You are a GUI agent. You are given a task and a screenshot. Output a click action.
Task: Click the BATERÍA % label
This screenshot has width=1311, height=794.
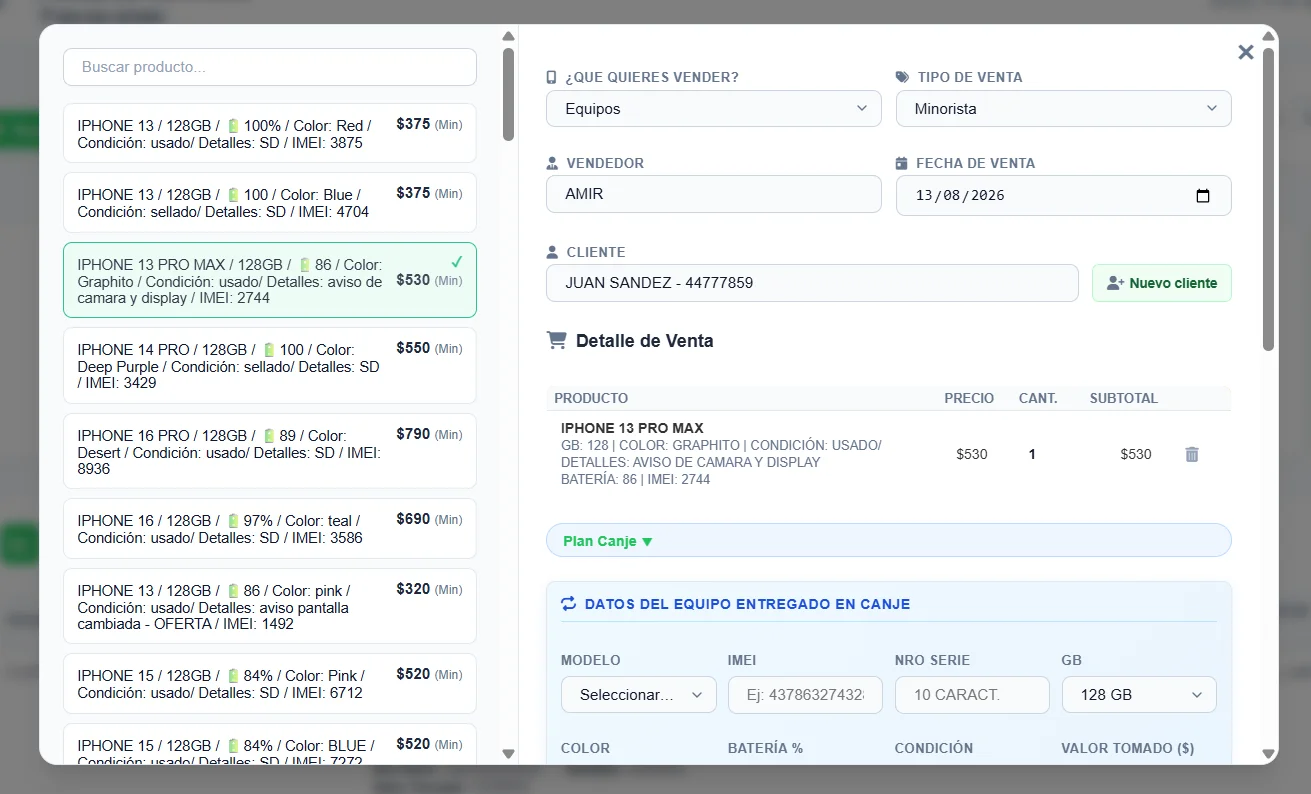click(x=765, y=748)
